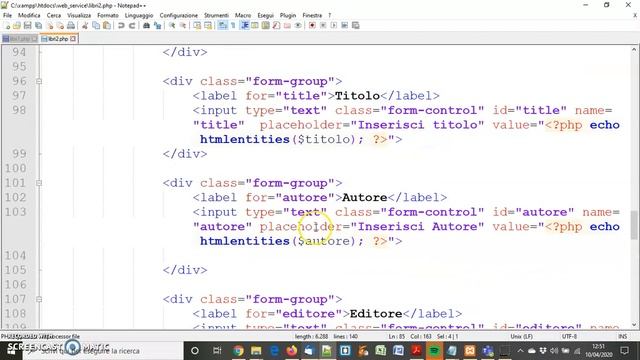Screen dimensions: 640x360
Task: Open the user defined language icon
Action: (x=255, y=25)
